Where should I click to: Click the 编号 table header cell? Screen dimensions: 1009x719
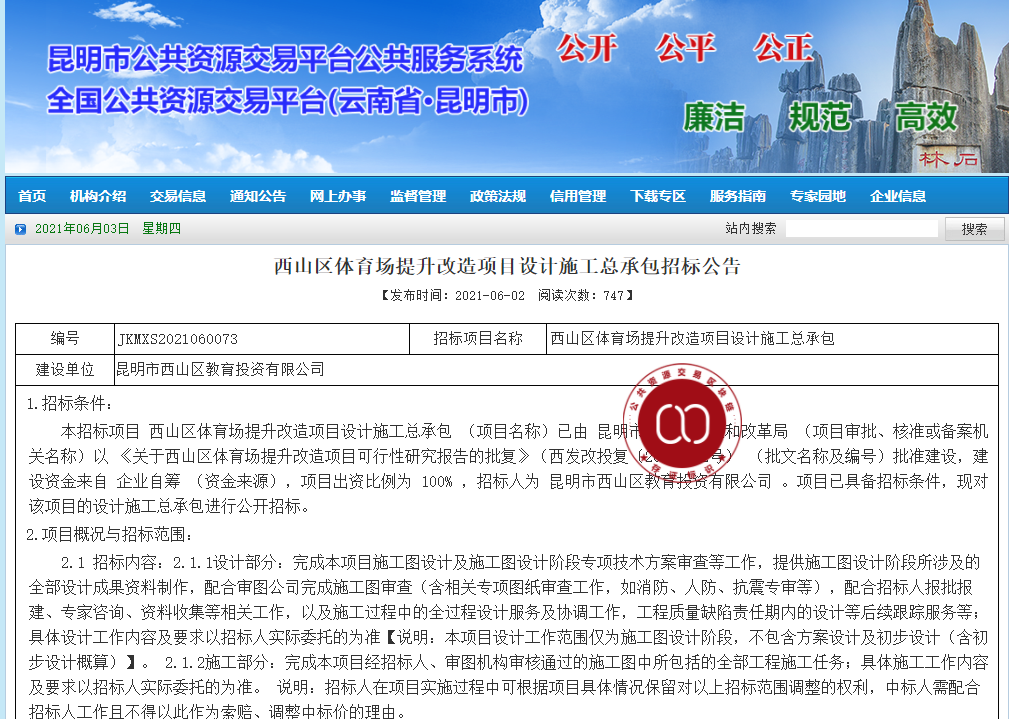click(65, 339)
